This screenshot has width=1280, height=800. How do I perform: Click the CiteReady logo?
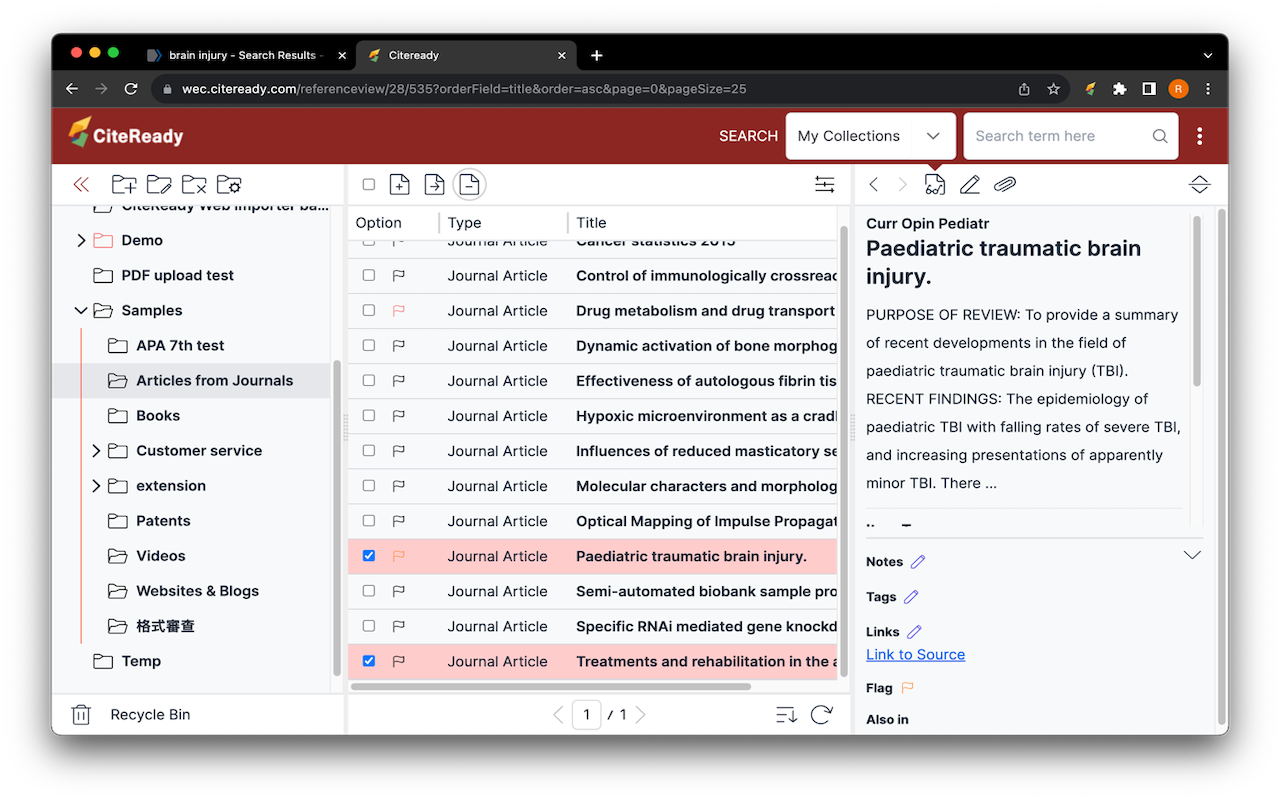pos(126,133)
